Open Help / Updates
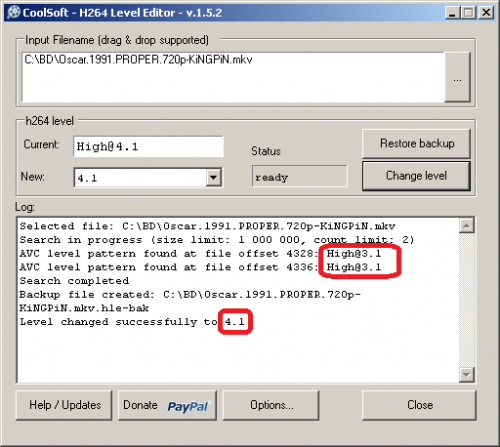This screenshot has width=500, height=447. coord(64,405)
